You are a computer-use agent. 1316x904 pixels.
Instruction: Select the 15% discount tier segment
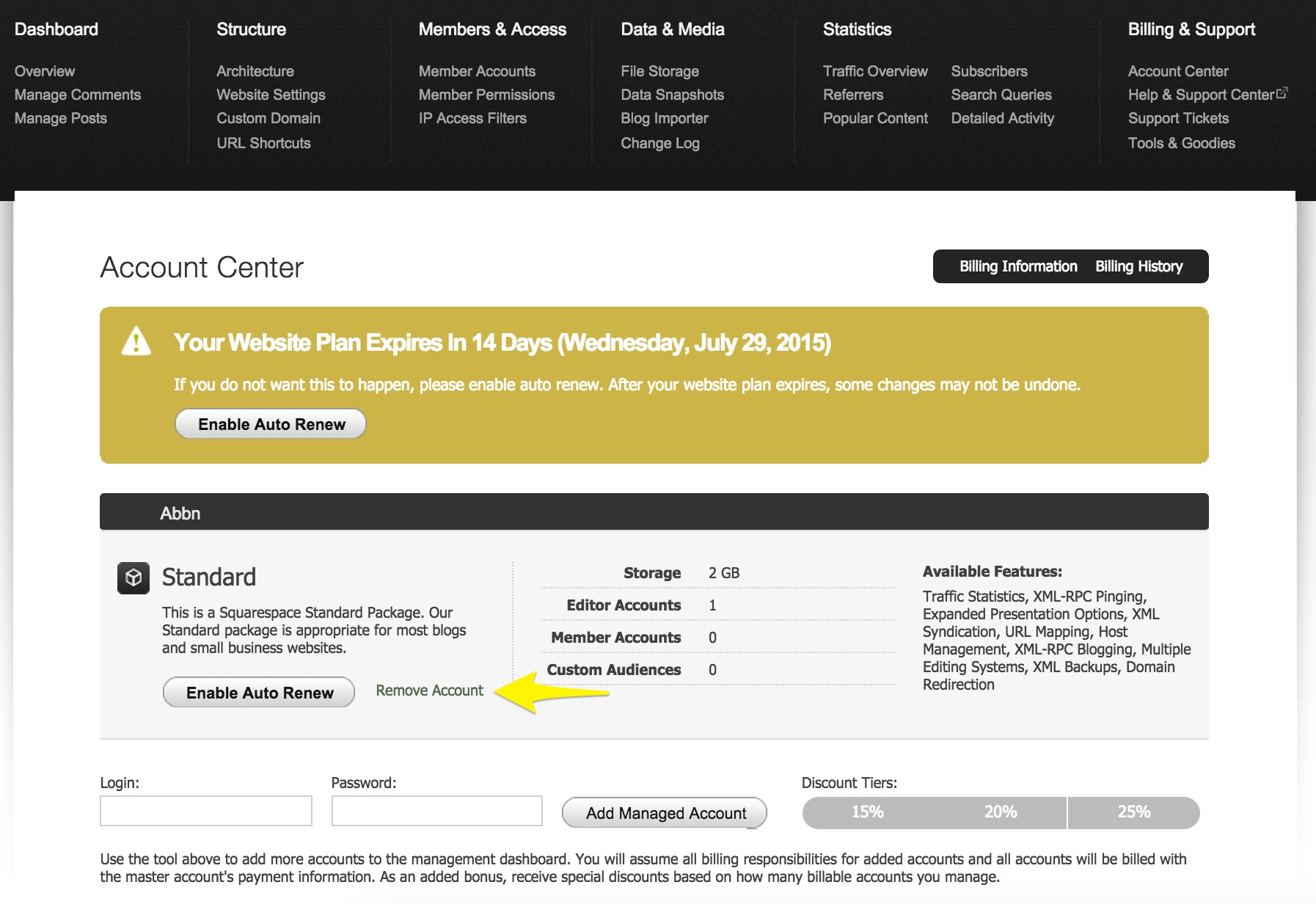tap(867, 812)
